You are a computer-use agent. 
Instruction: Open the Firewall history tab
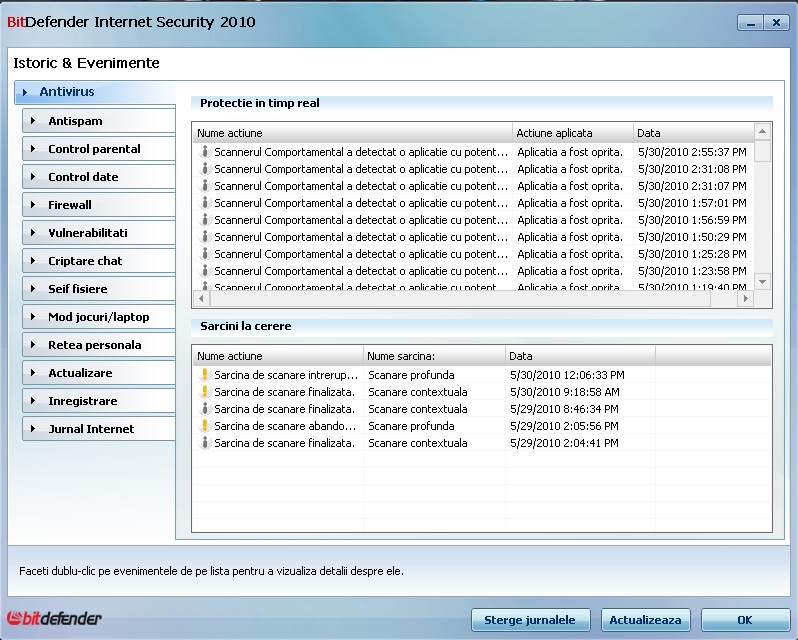tap(99, 205)
